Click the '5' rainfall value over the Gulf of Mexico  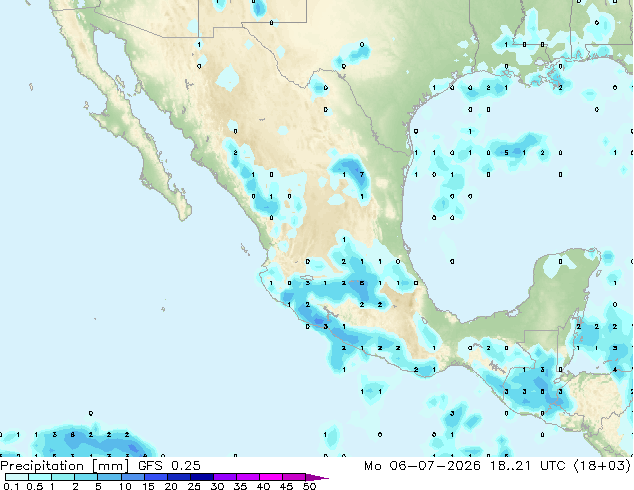[507, 153]
